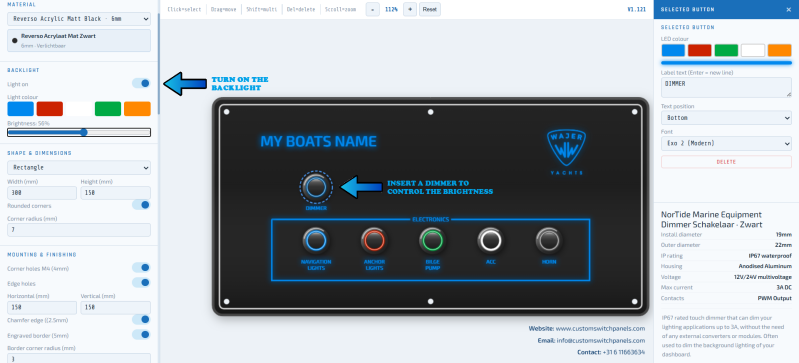
Task: Set LED colour to green
Action: coord(726,50)
